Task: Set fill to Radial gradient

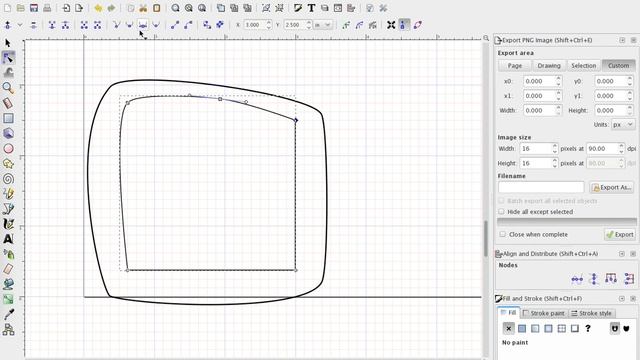Action: 548,328
